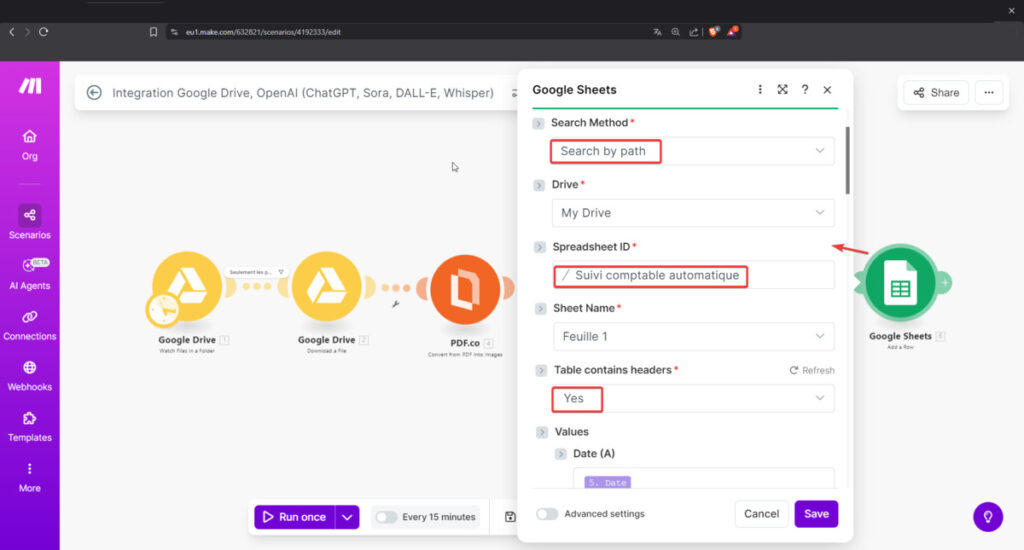Image resolution: width=1024 pixels, height=550 pixels.
Task: Toggle the map switch beside Search Method
Action: click(538, 123)
